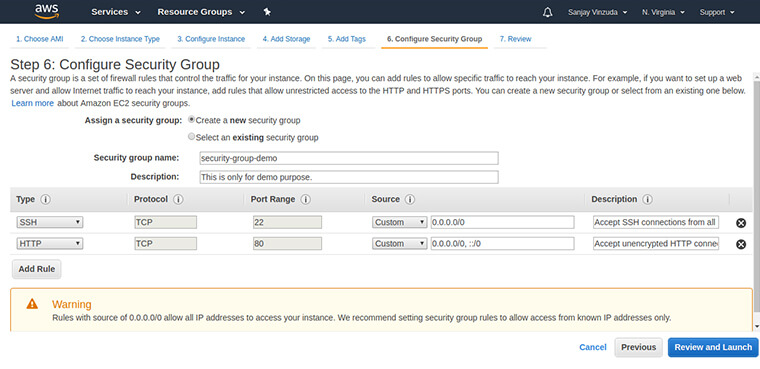Open the Sanjay Vinzuda account menu
This screenshot has height=369, width=760.
(598, 12)
